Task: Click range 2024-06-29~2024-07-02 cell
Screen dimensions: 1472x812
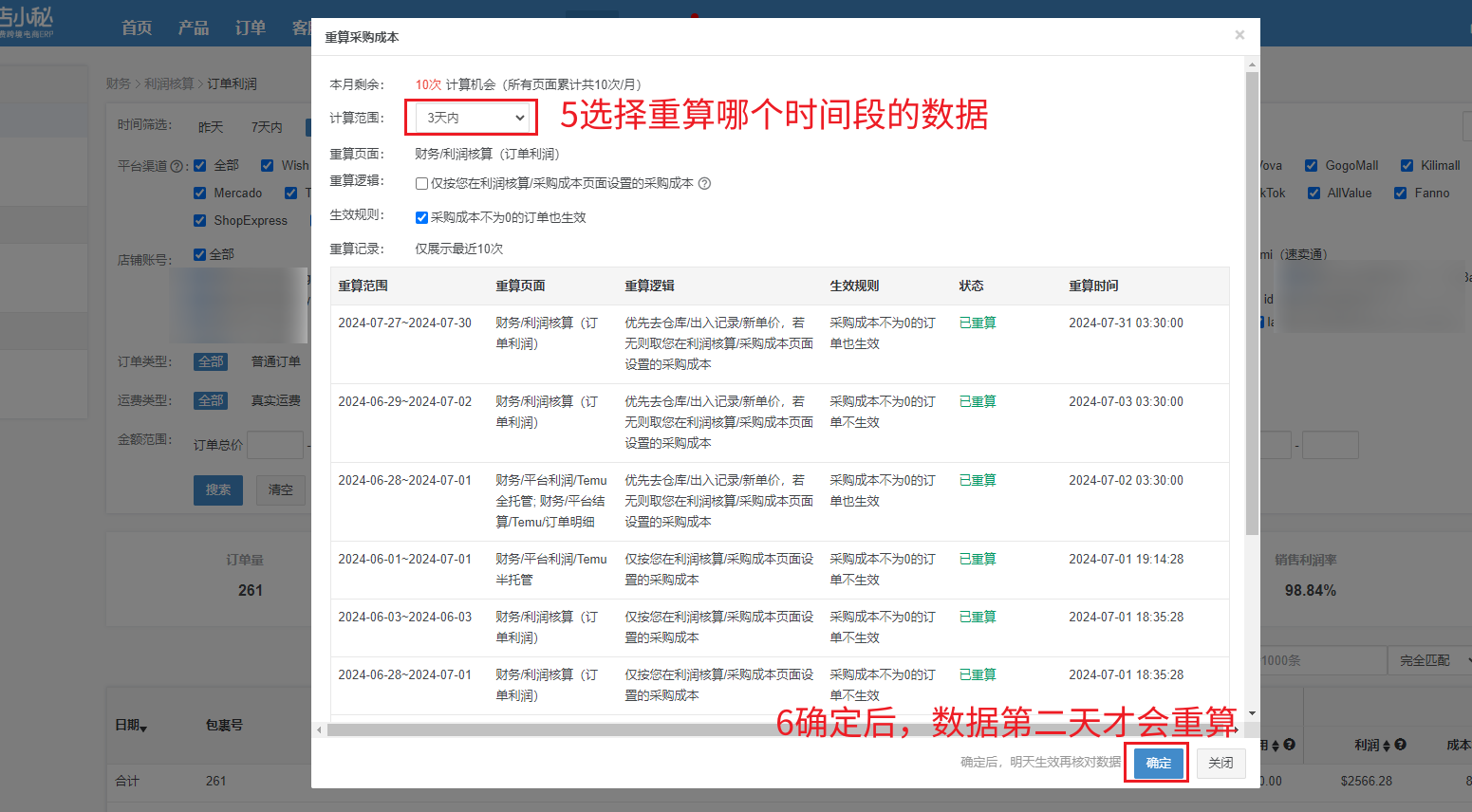Action: pos(404,401)
